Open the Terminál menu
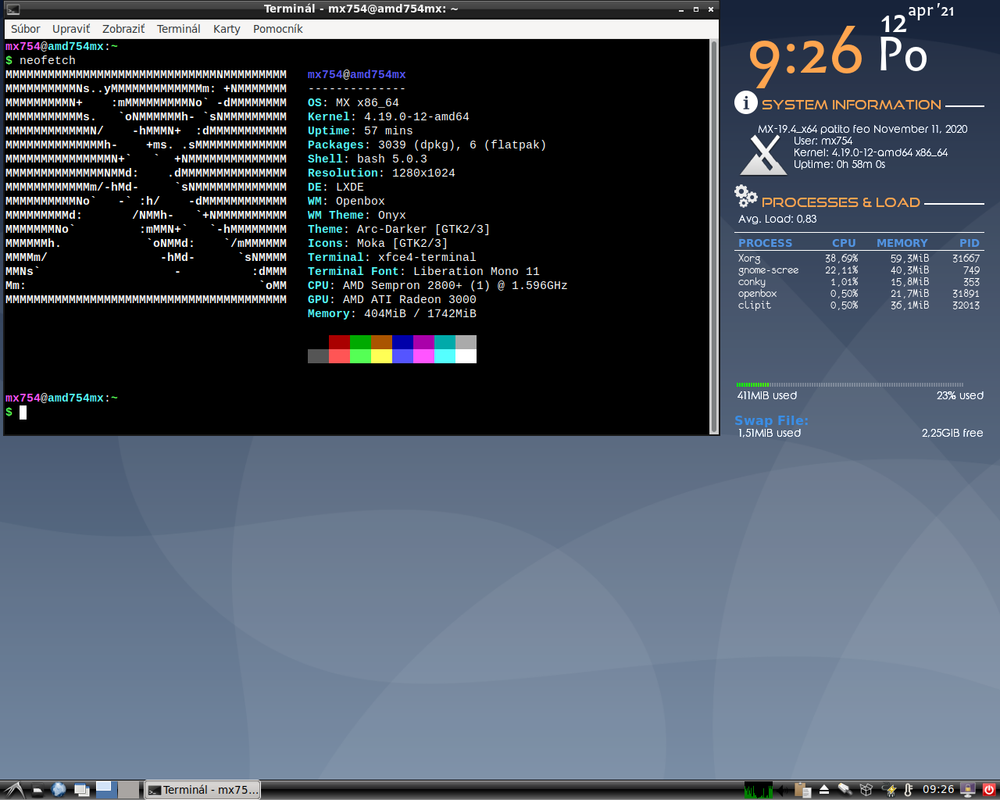The height and width of the screenshot is (800, 1000). 179,29
